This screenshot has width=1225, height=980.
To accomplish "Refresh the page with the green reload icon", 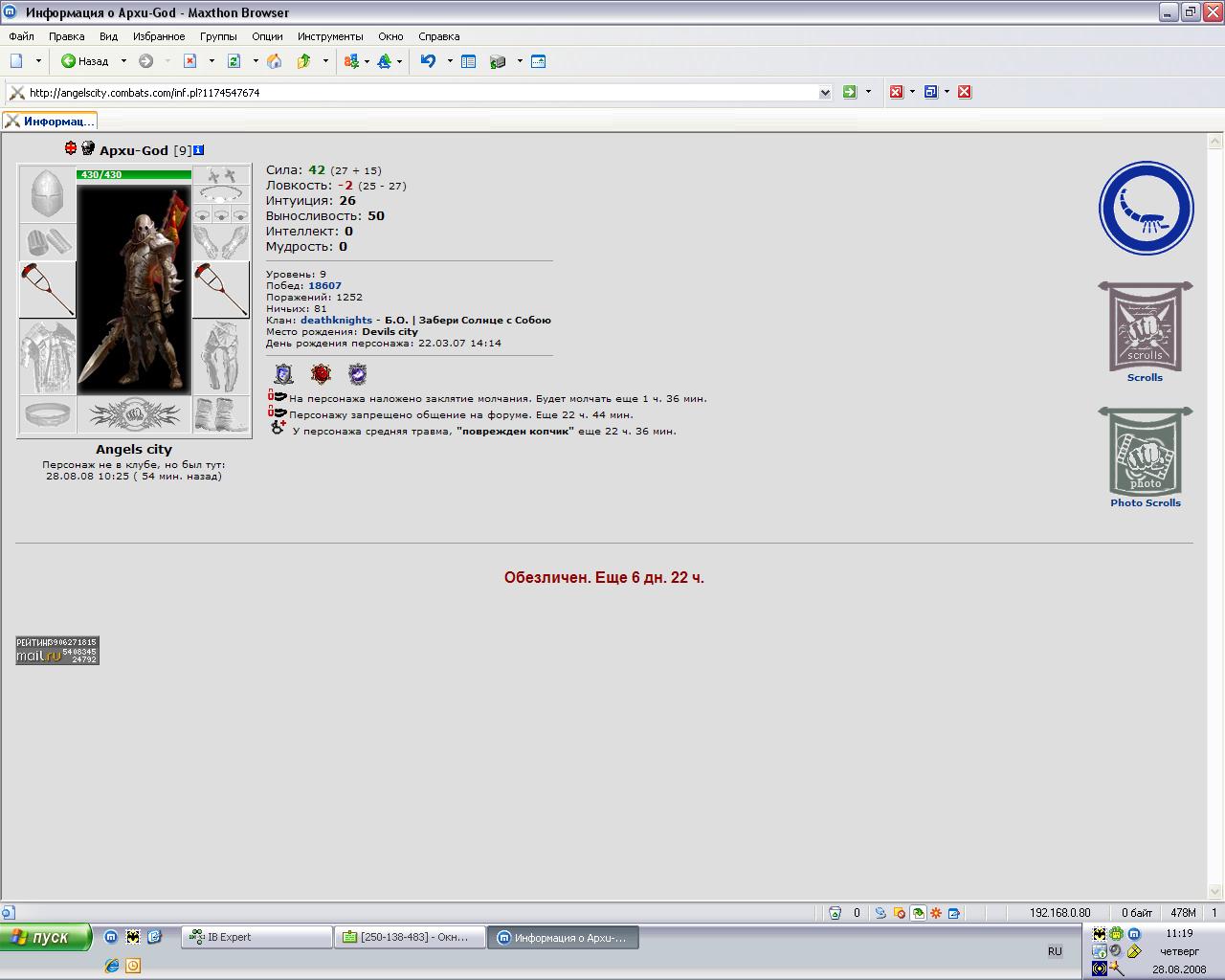I will (234, 61).
